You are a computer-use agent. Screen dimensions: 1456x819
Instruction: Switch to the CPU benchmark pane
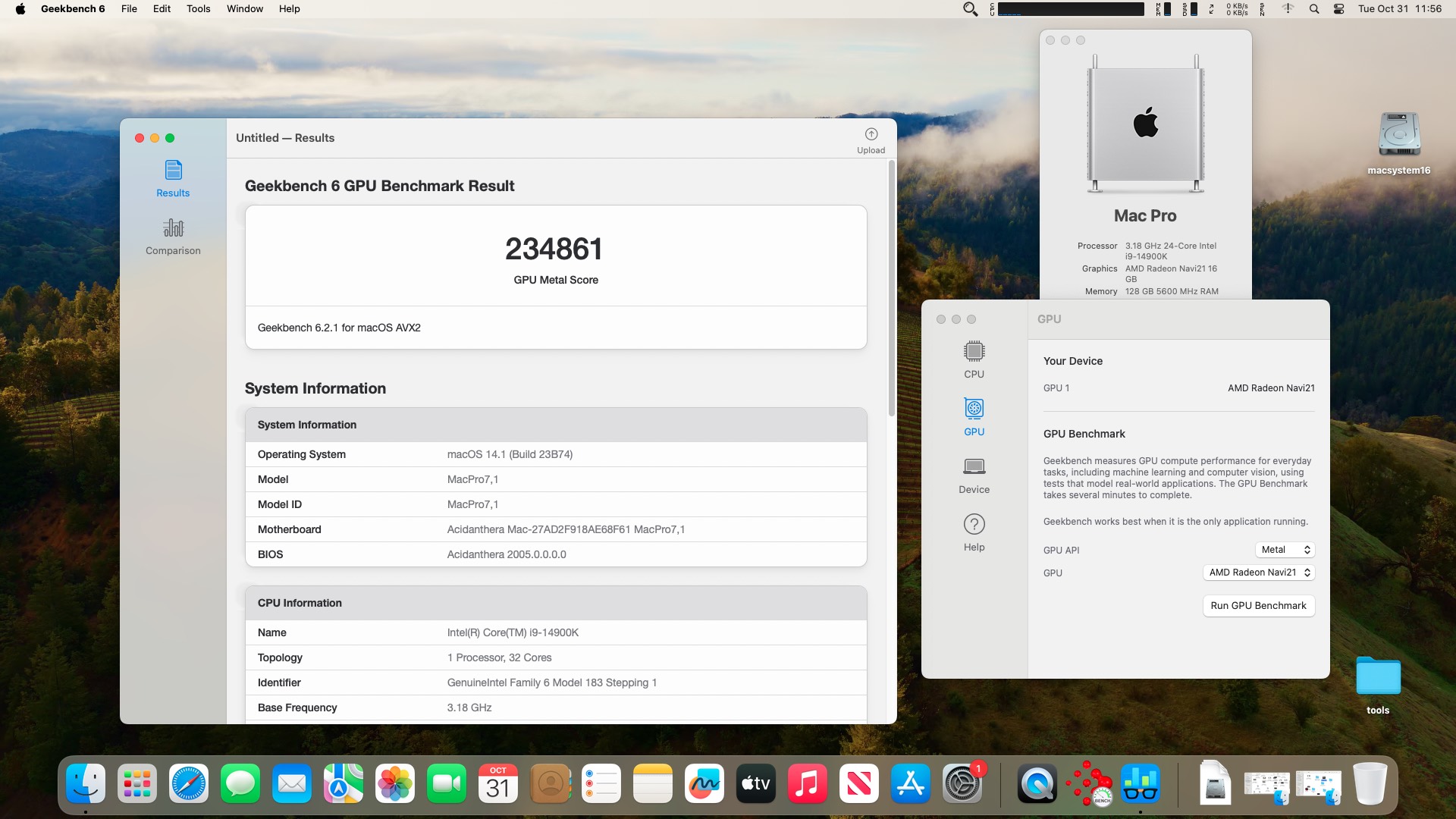974,359
